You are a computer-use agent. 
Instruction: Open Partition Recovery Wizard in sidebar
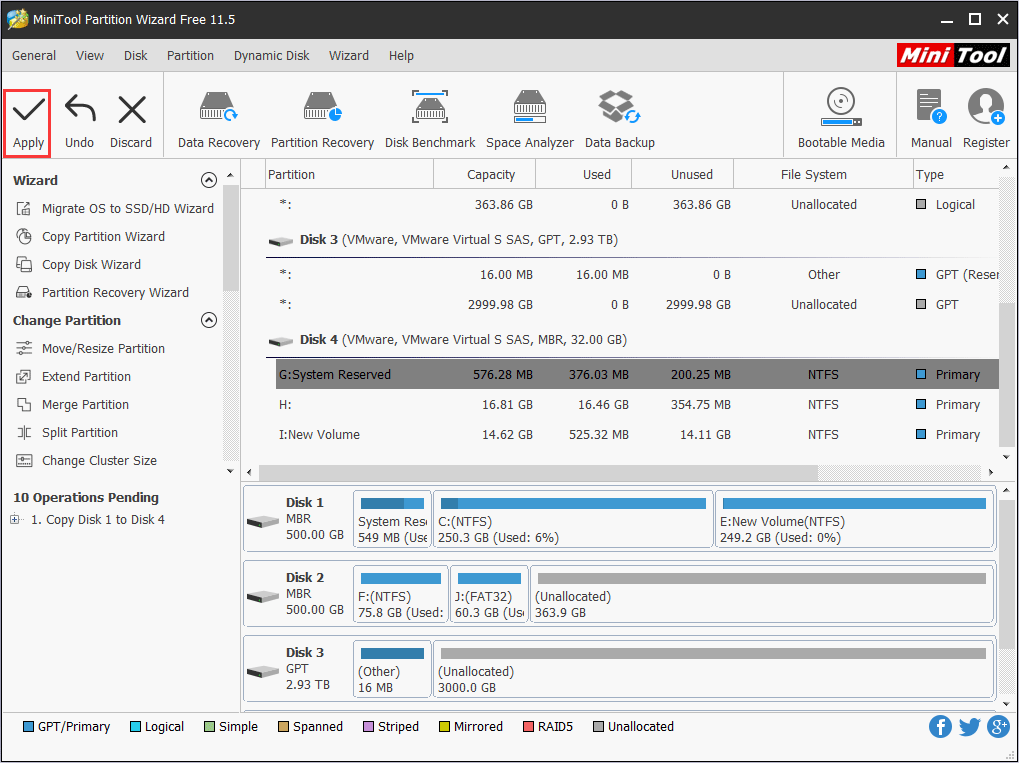point(103,292)
